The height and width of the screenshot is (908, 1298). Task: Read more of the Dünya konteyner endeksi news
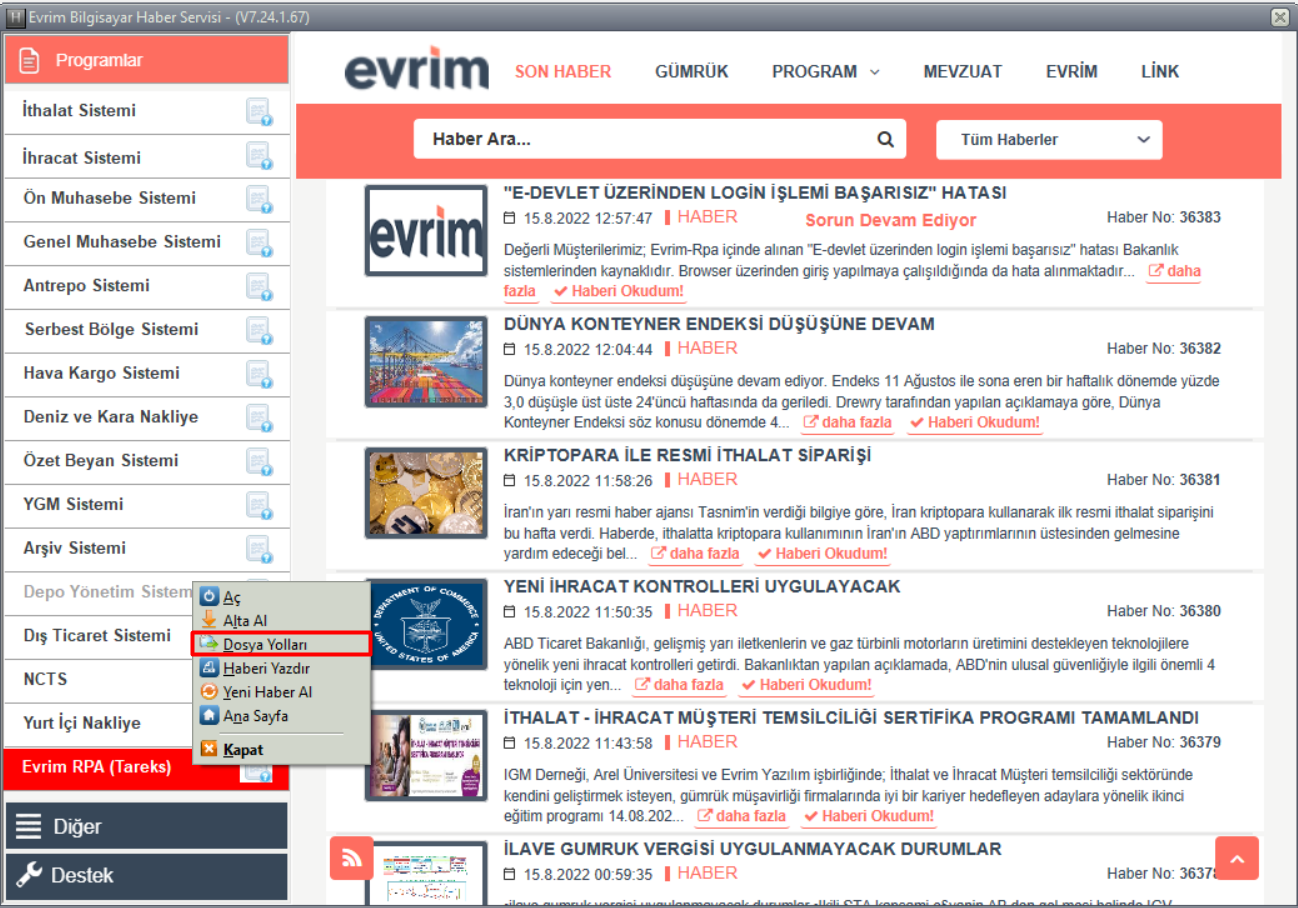848,423
